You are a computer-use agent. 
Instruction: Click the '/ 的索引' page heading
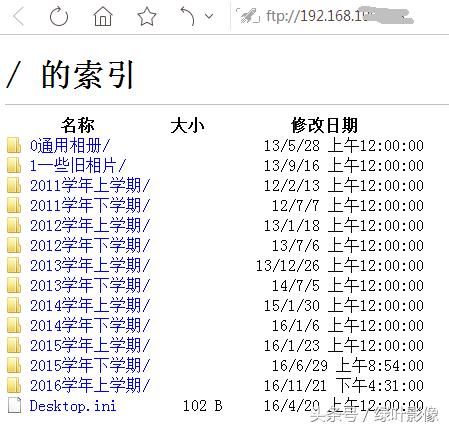70,75
